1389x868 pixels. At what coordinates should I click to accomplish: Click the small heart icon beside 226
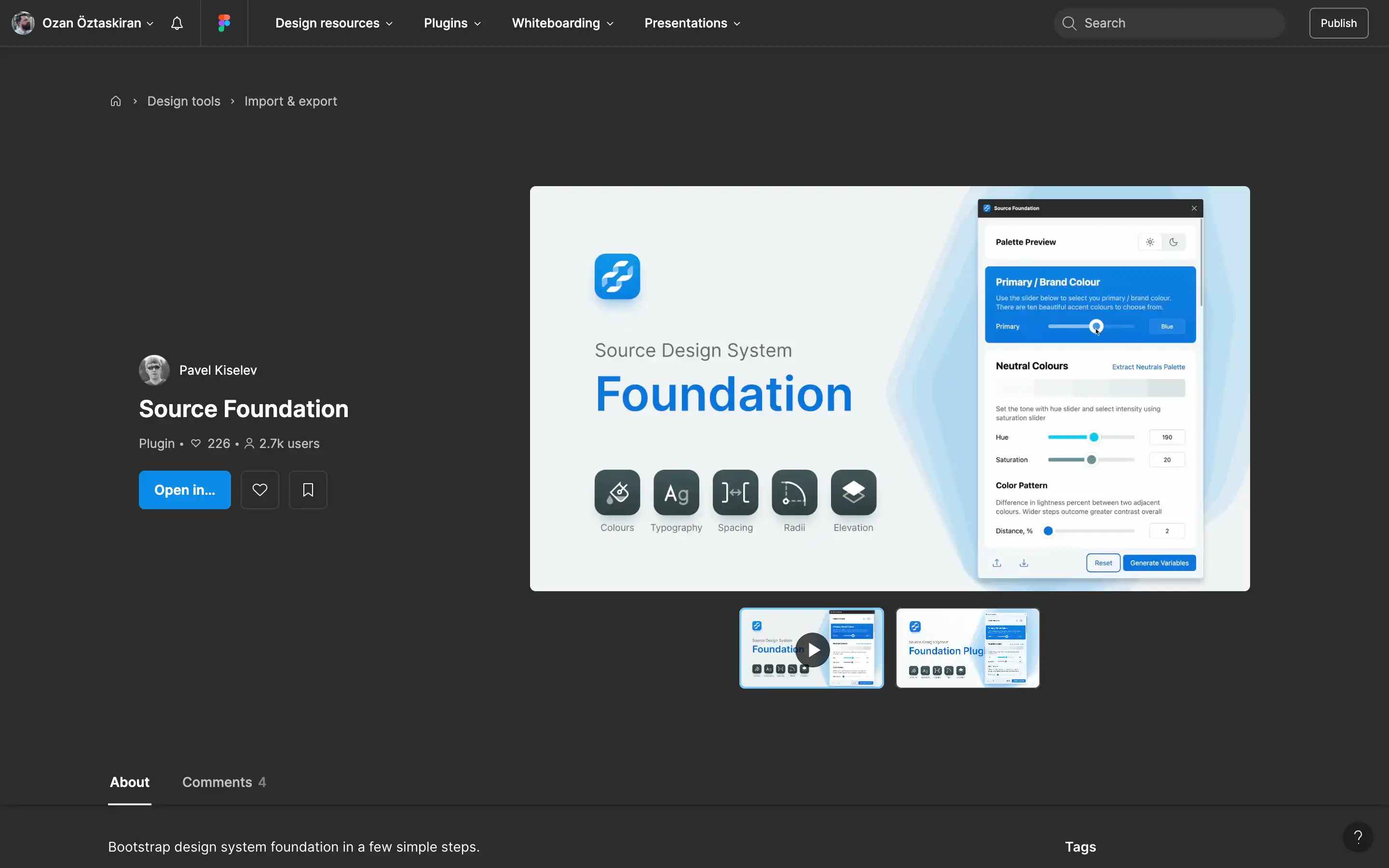point(196,443)
